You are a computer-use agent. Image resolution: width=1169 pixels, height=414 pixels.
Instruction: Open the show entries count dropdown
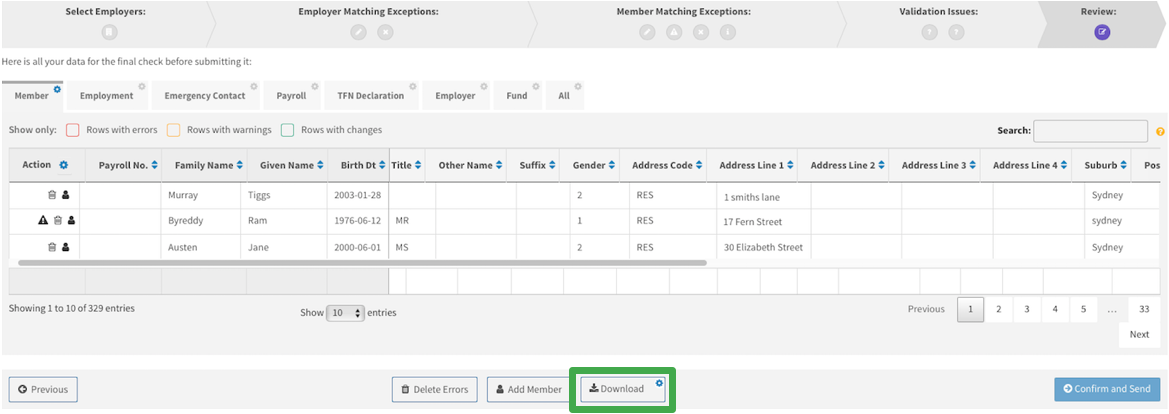345,313
